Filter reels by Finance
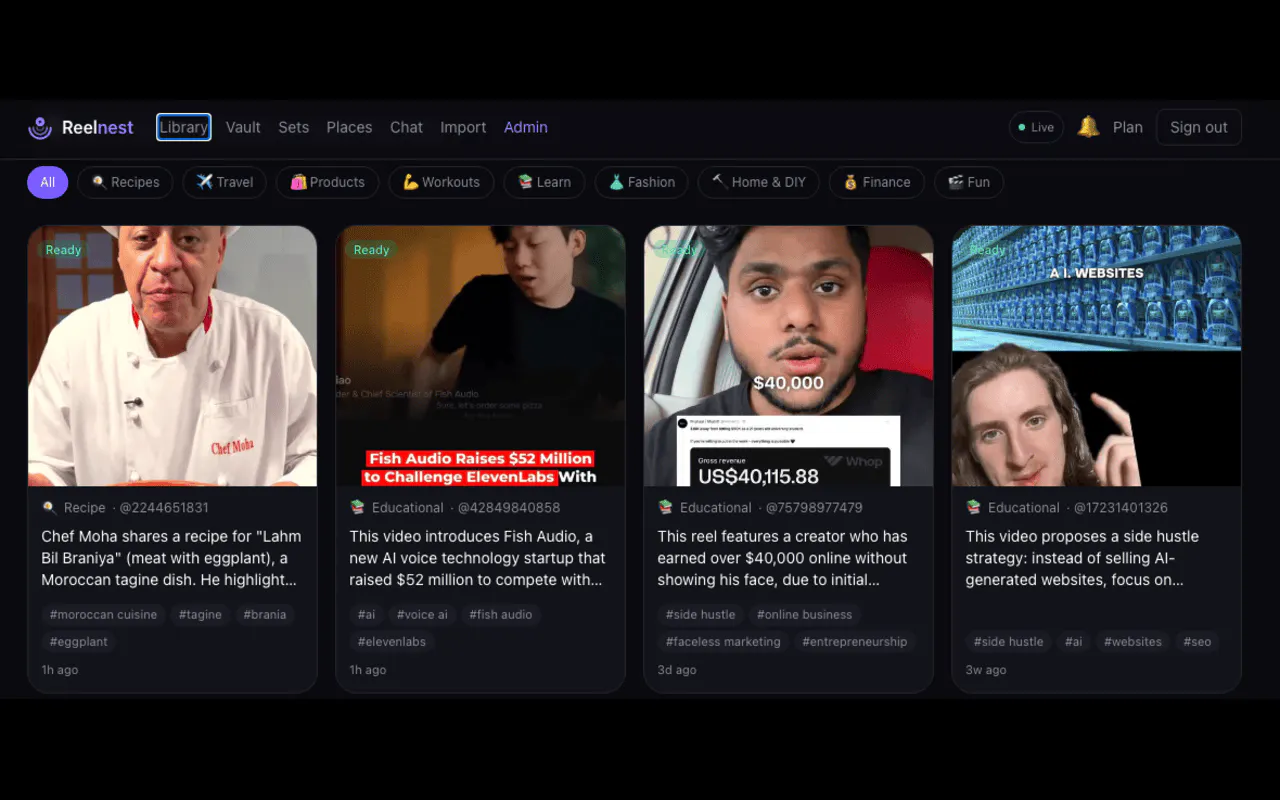The width and height of the screenshot is (1280, 800). [x=876, y=182]
